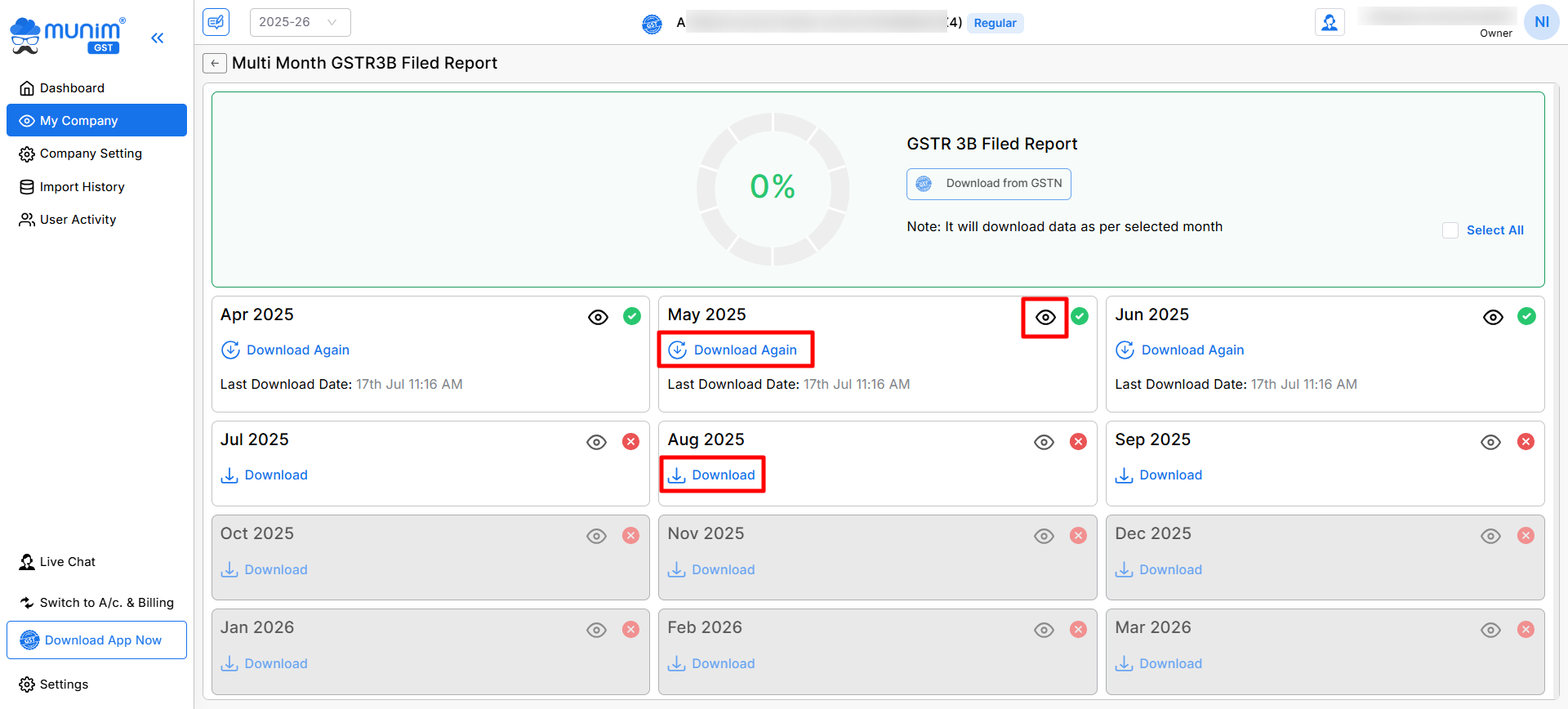The width and height of the screenshot is (1568, 709).
Task: Click Download from GSTN button
Action: point(988,184)
